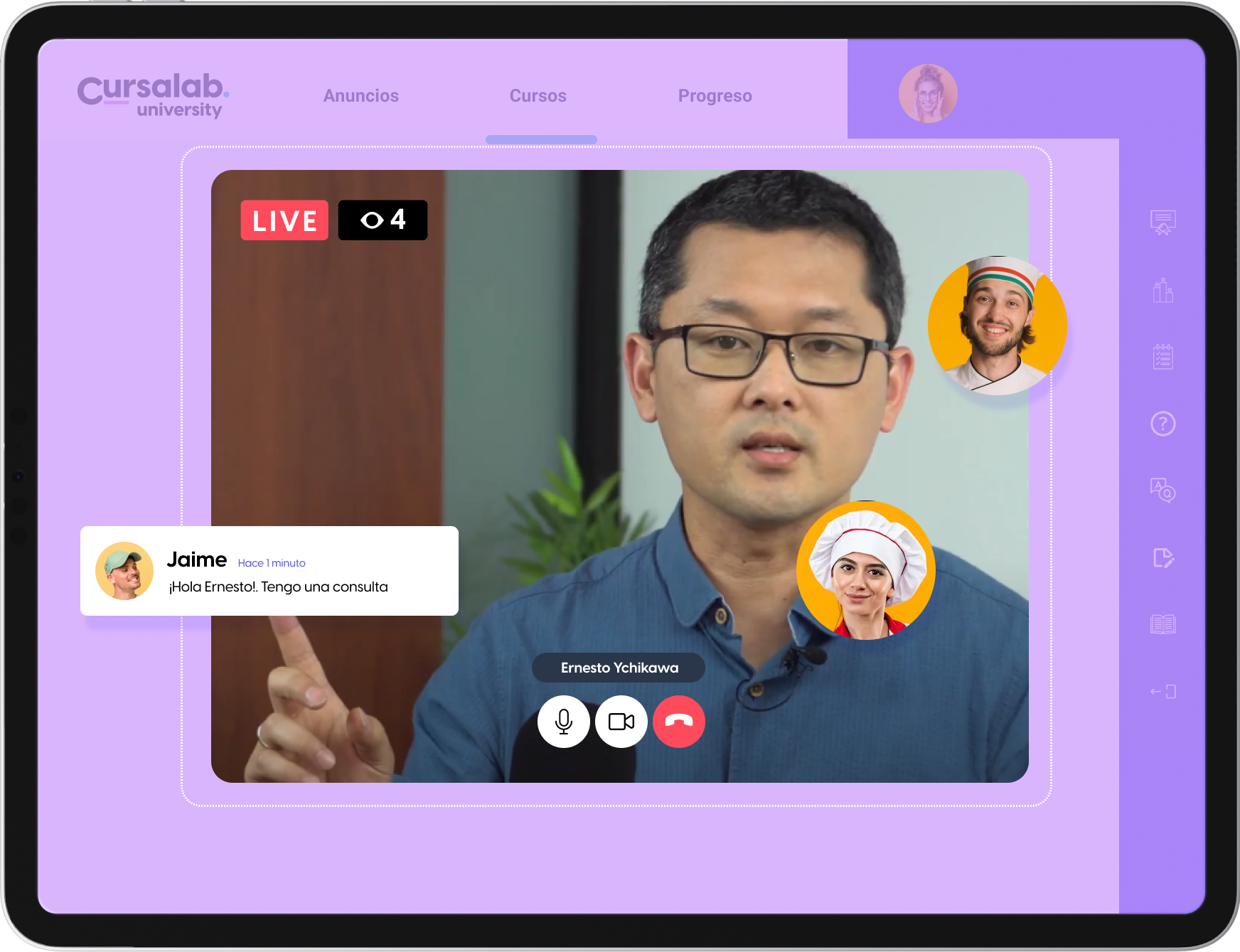Click the viewer count eye indicator

(x=383, y=220)
